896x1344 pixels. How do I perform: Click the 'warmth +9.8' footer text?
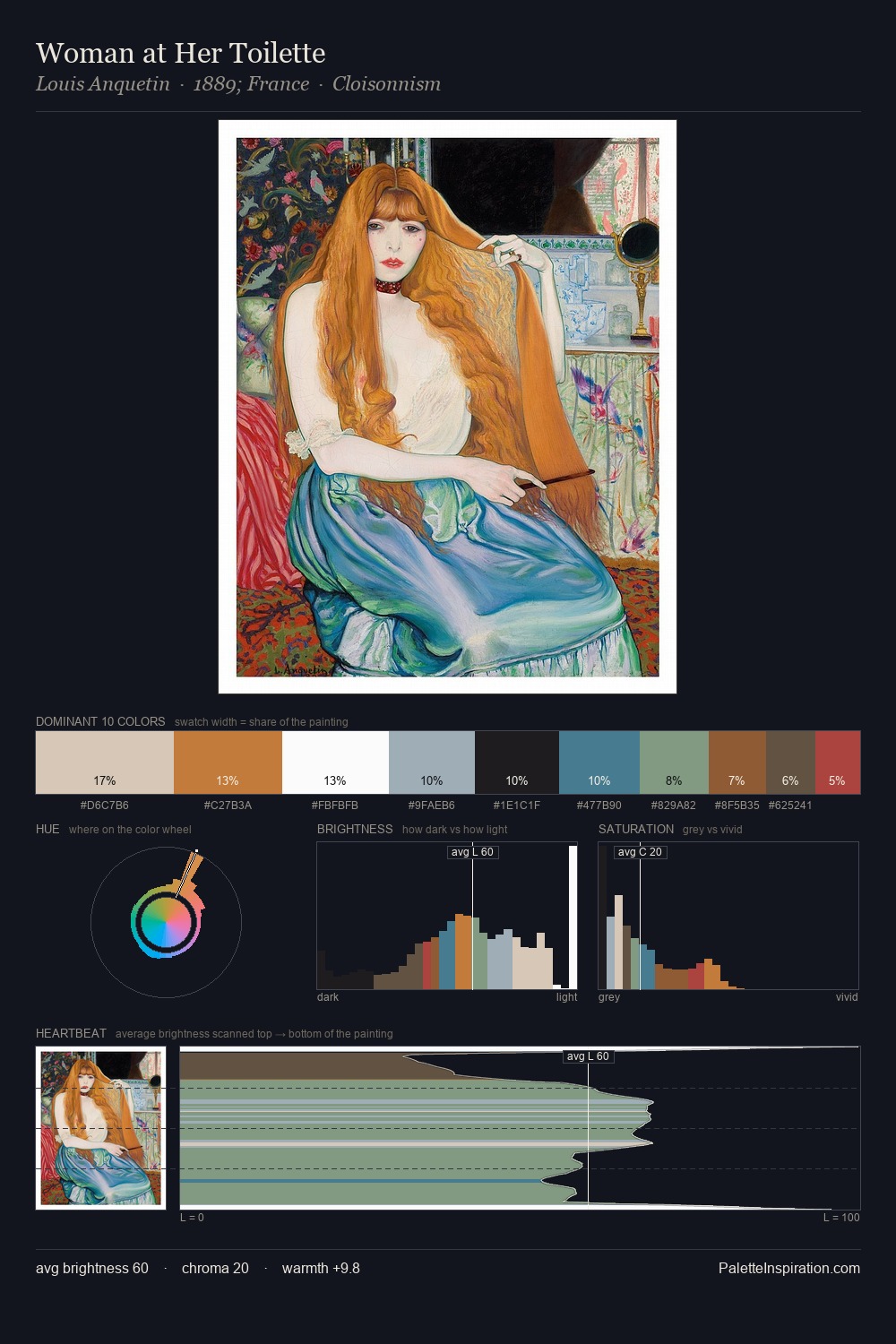[321, 1268]
